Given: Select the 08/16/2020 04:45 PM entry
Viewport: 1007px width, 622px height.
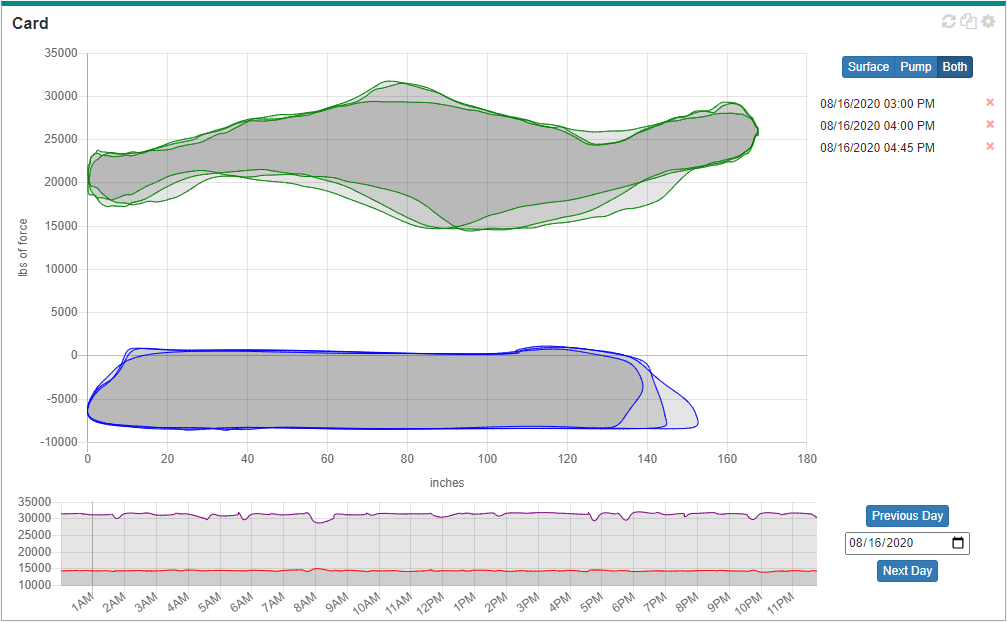Looking at the screenshot, I should (877, 147).
